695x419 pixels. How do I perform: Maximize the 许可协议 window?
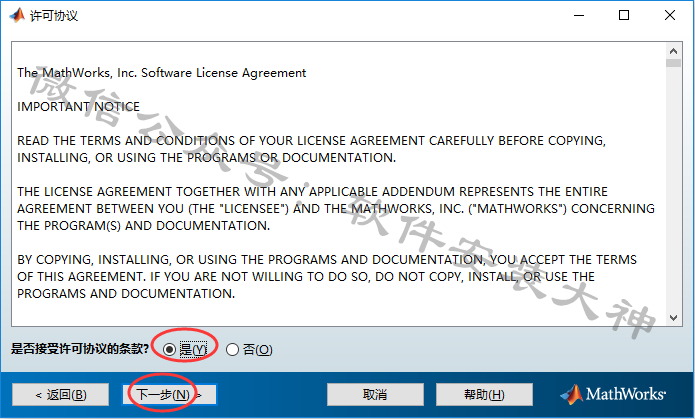[624, 16]
